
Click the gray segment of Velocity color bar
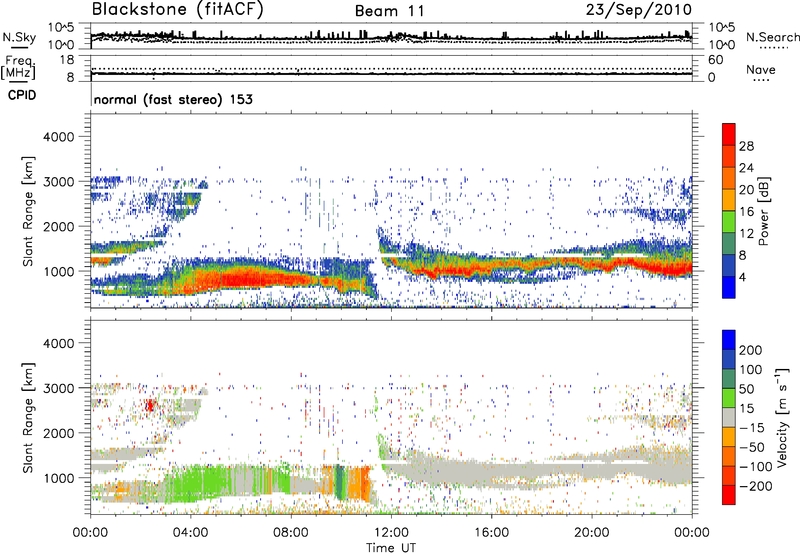pyautogui.click(x=729, y=418)
